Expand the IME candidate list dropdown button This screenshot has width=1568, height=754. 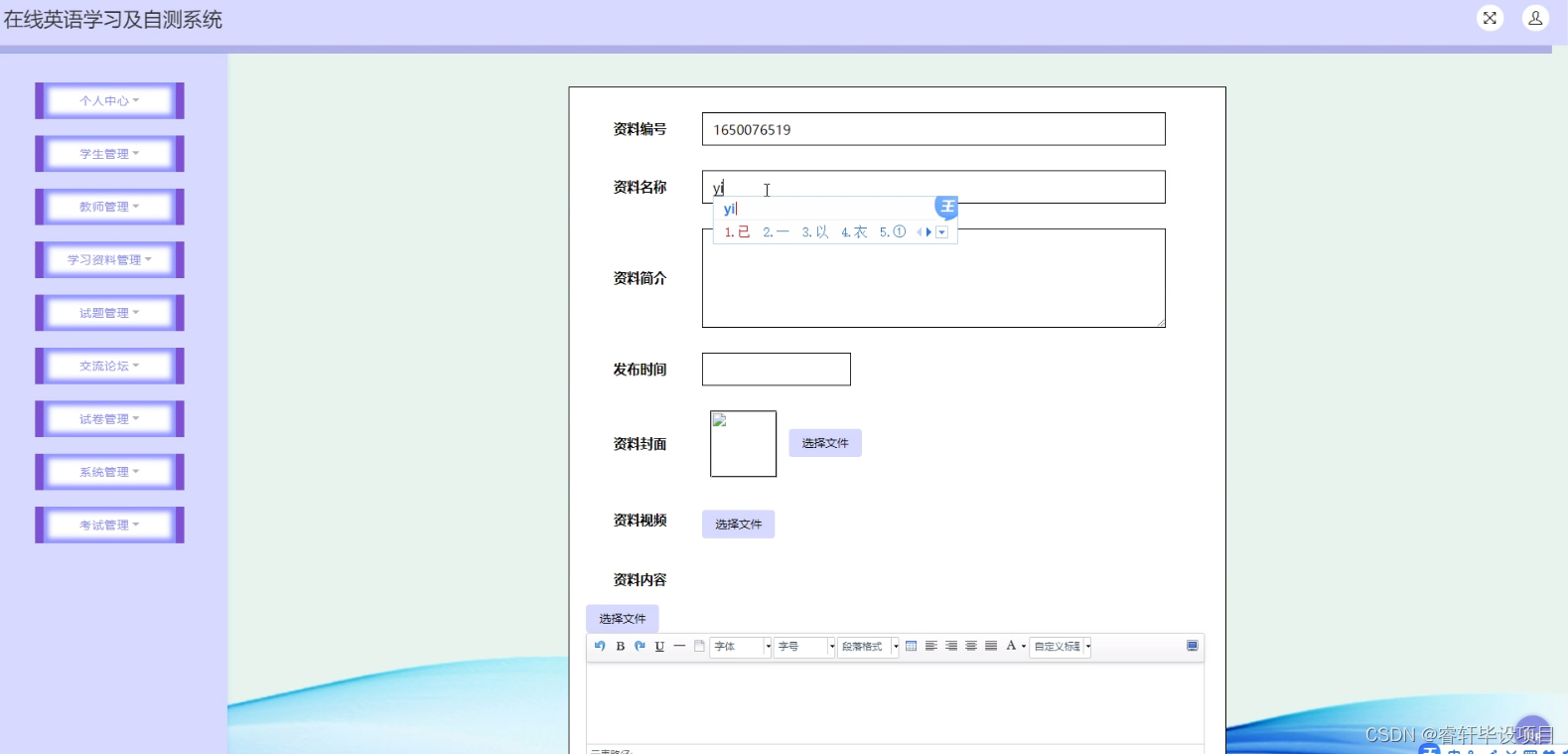pyautogui.click(x=942, y=232)
